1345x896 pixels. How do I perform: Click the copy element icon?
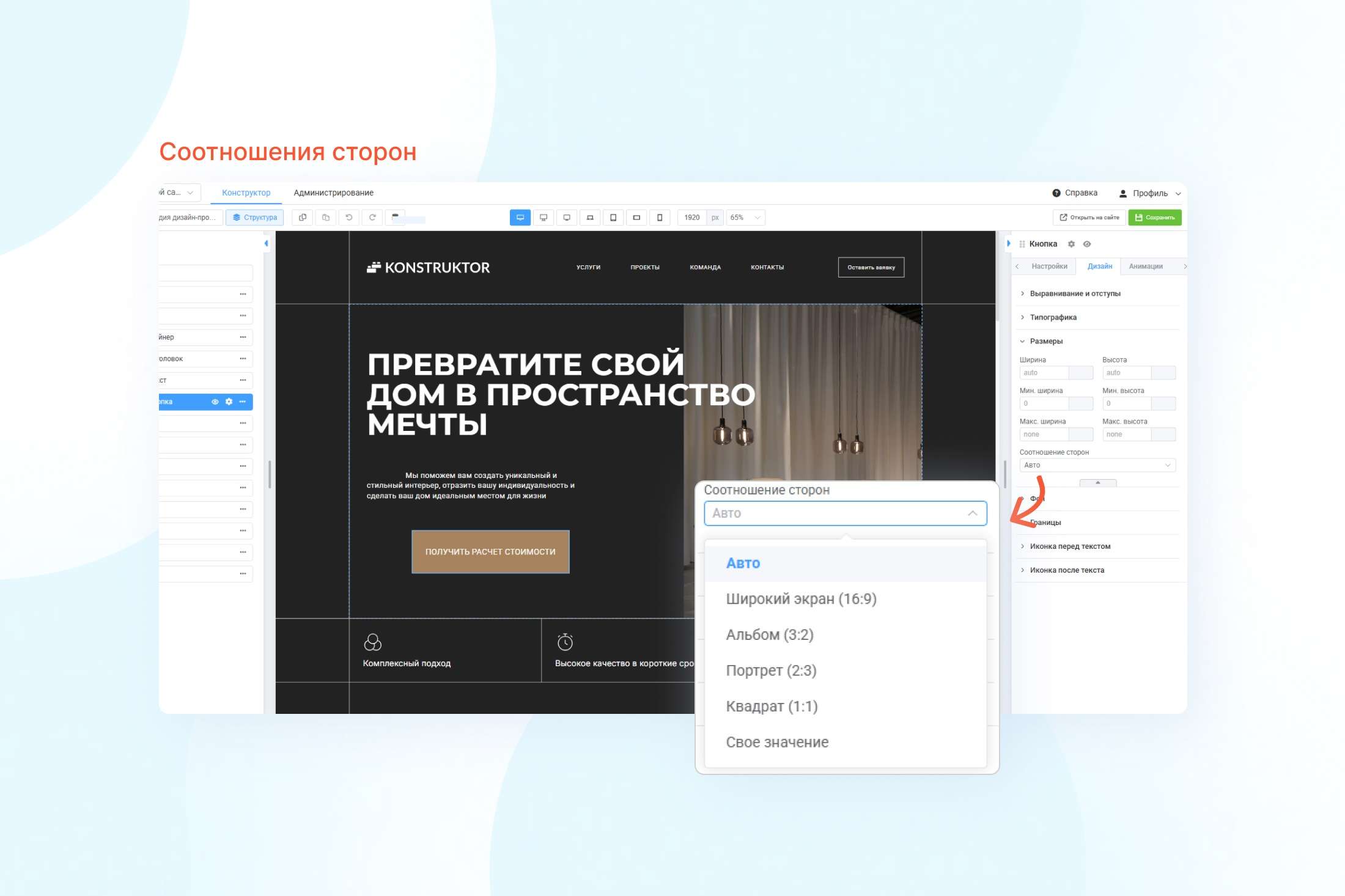pos(303,218)
